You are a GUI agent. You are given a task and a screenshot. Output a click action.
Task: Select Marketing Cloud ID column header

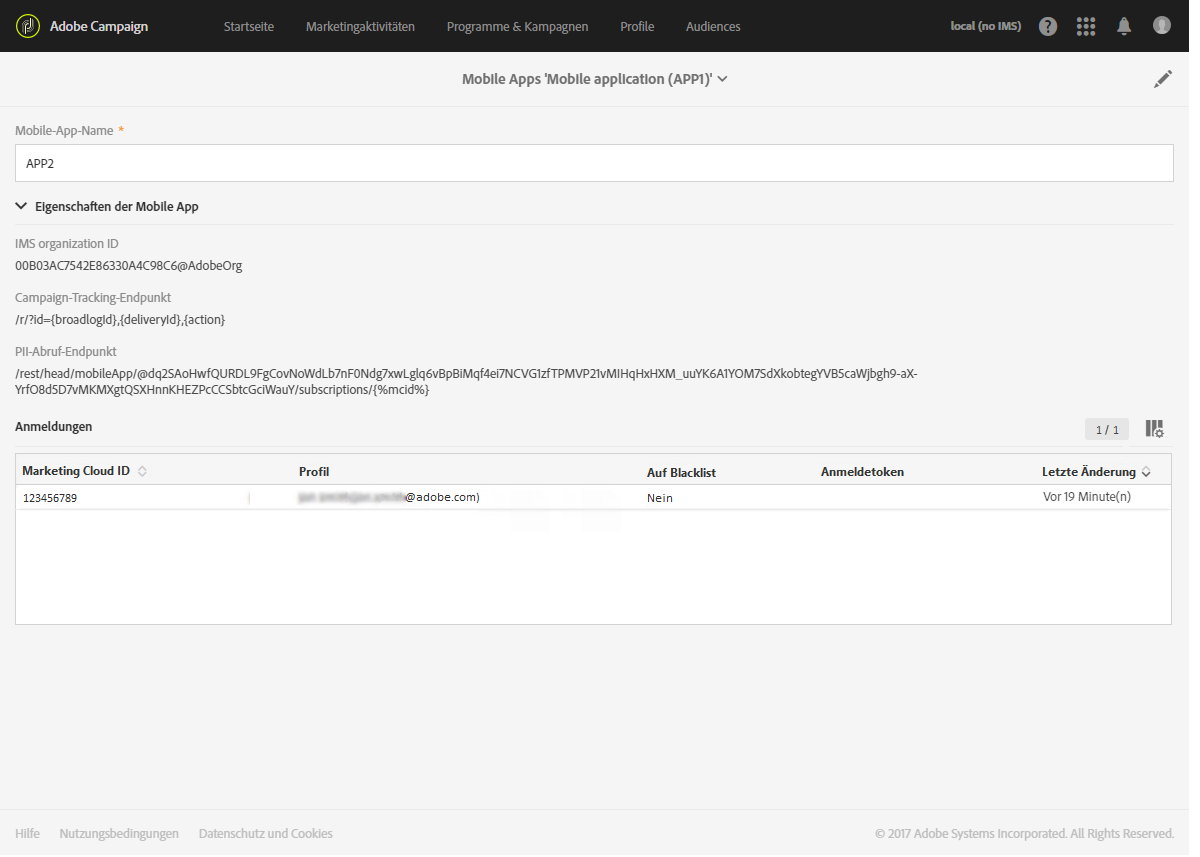coord(76,472)
